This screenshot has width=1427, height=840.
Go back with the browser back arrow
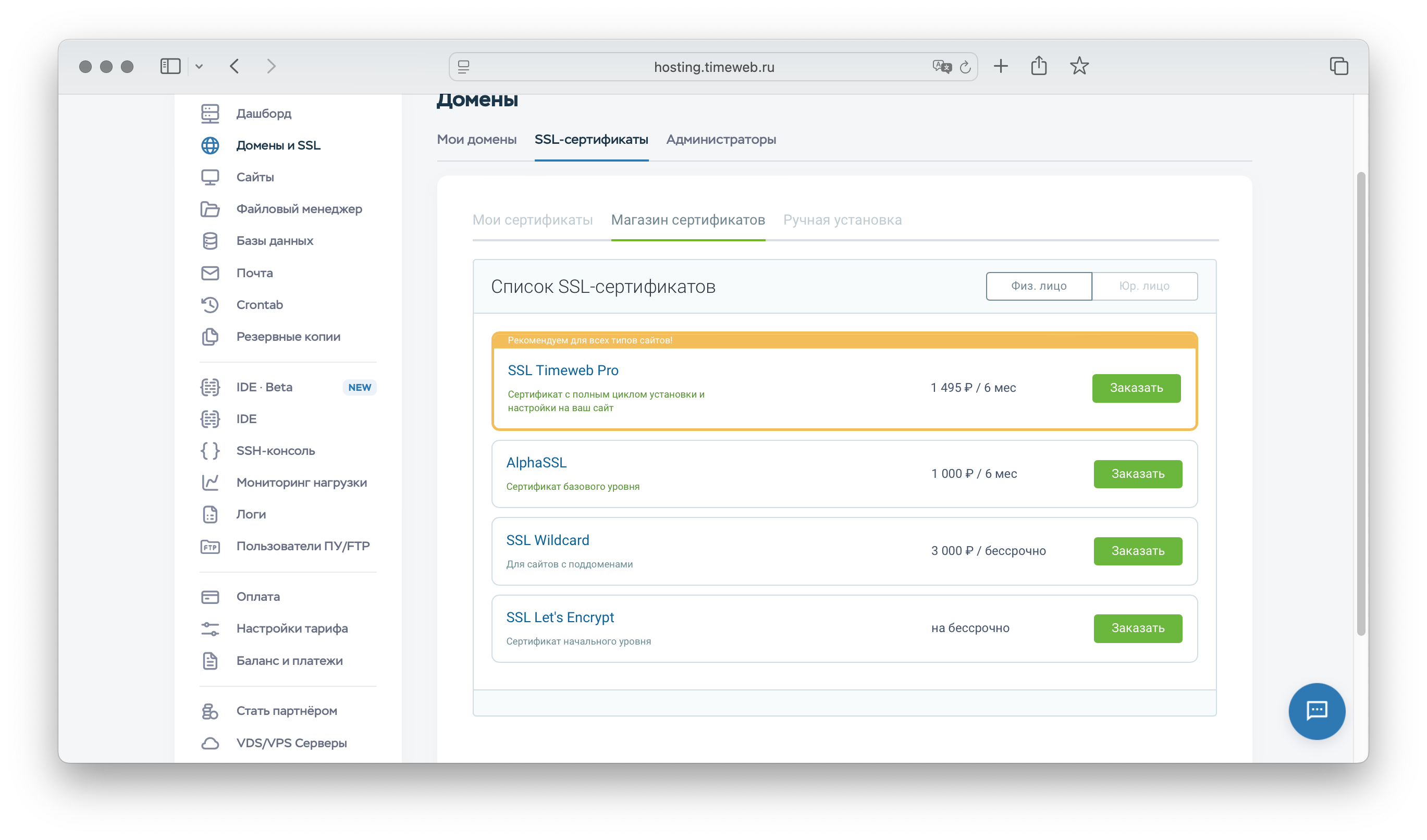tap(235, 66)
